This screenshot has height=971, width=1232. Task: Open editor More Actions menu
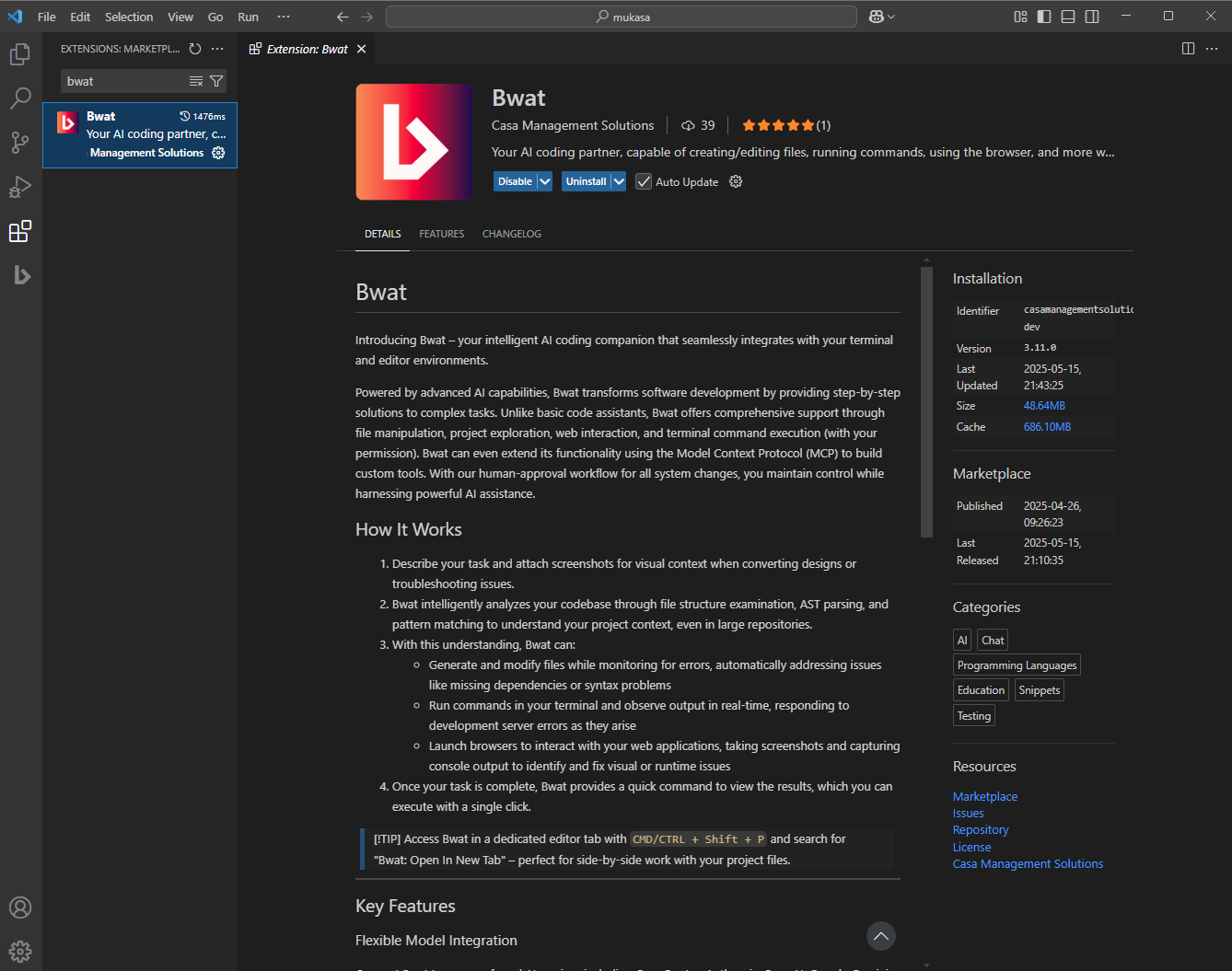(1212, 49)
